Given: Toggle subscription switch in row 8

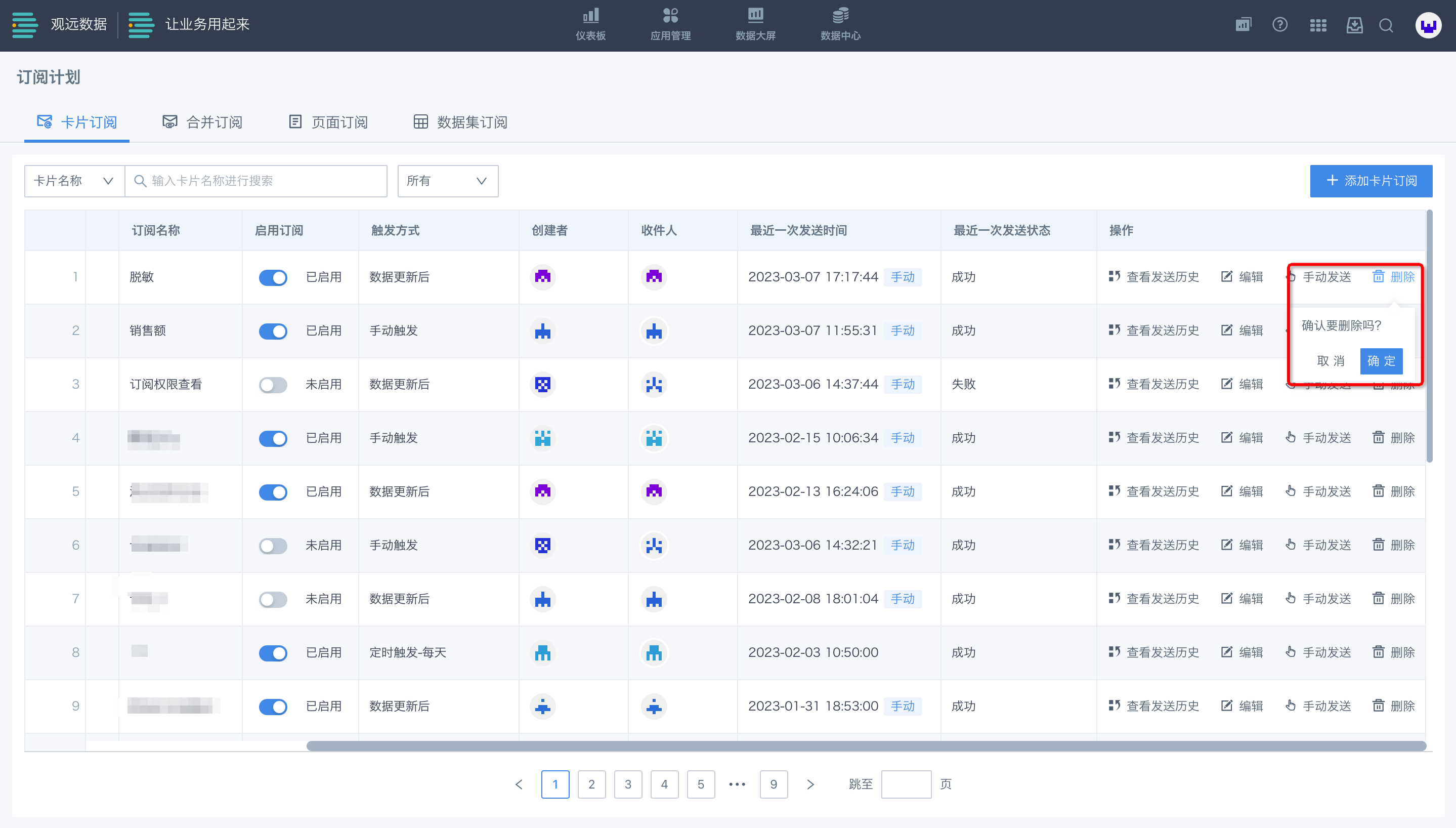Looking at the screenshot, I should [x=273, y=653].
